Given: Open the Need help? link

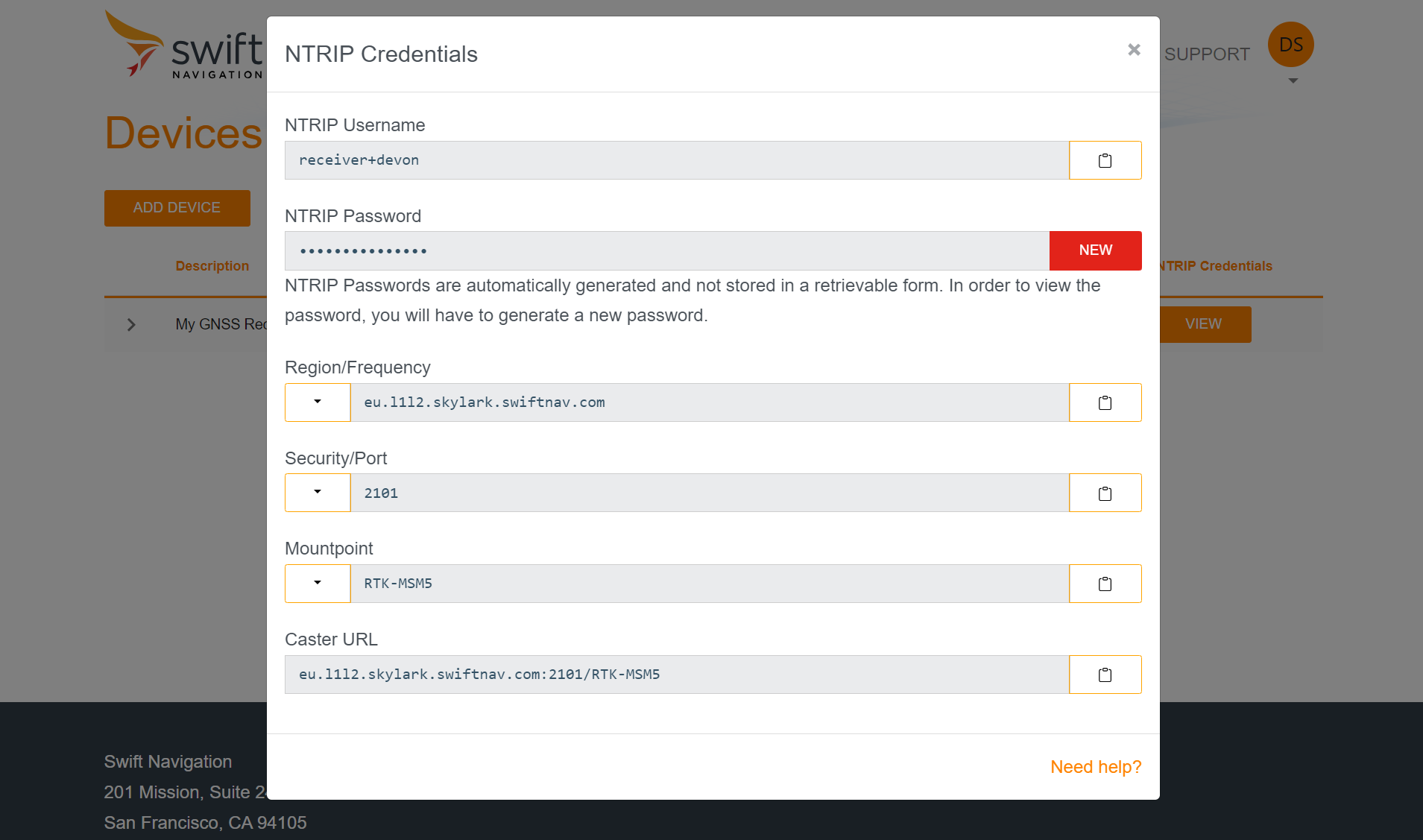Looking at the screenshot, I should pos(1095,766).
